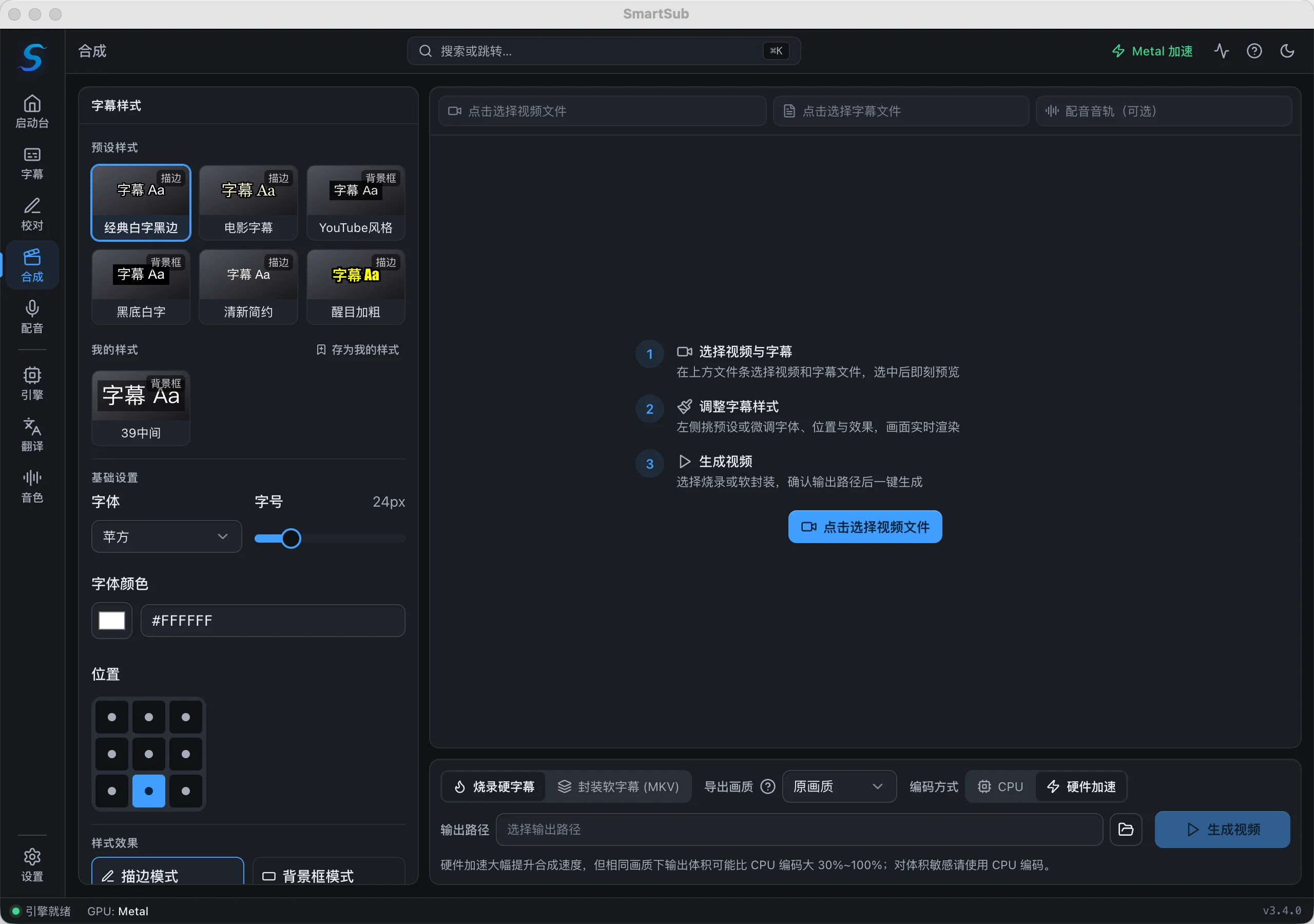Click the 导出画质 help question icon
This screenshot has height=924, width=1314.
click(x=768, y=786)
